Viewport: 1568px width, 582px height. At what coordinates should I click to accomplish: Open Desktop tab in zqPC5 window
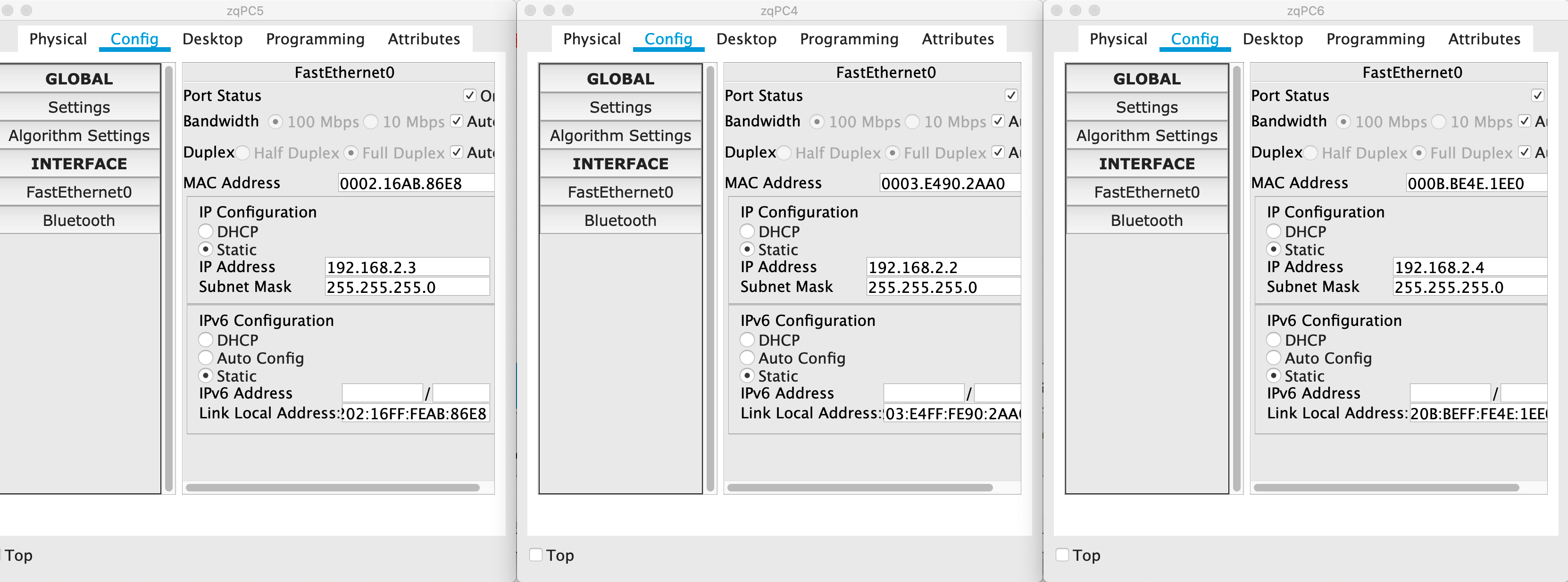[x=212, y=39]
